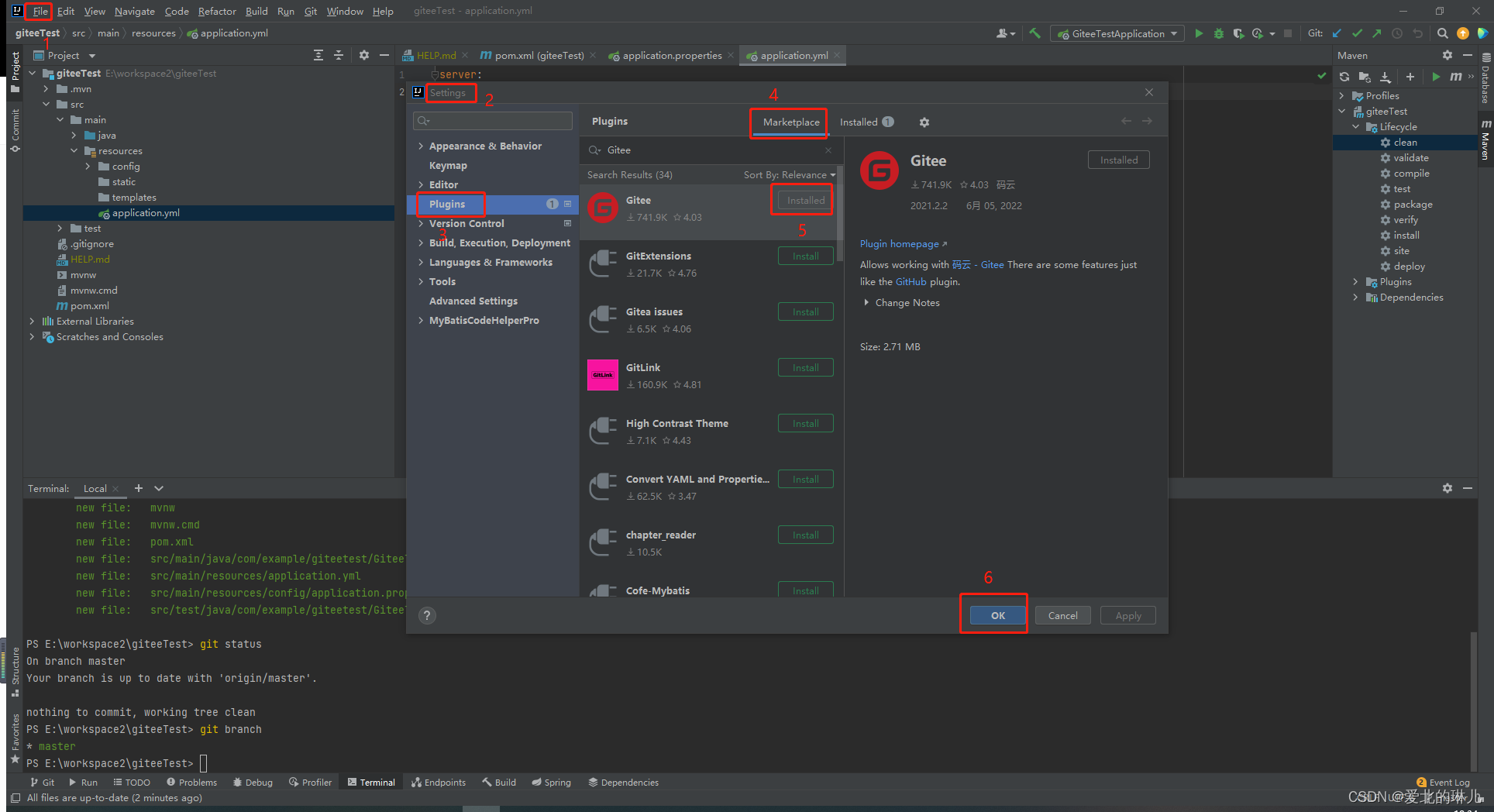The width and height of the screenshot is (1494, 812).
Task: Open Problems tool window
Action: pos(191,783)
